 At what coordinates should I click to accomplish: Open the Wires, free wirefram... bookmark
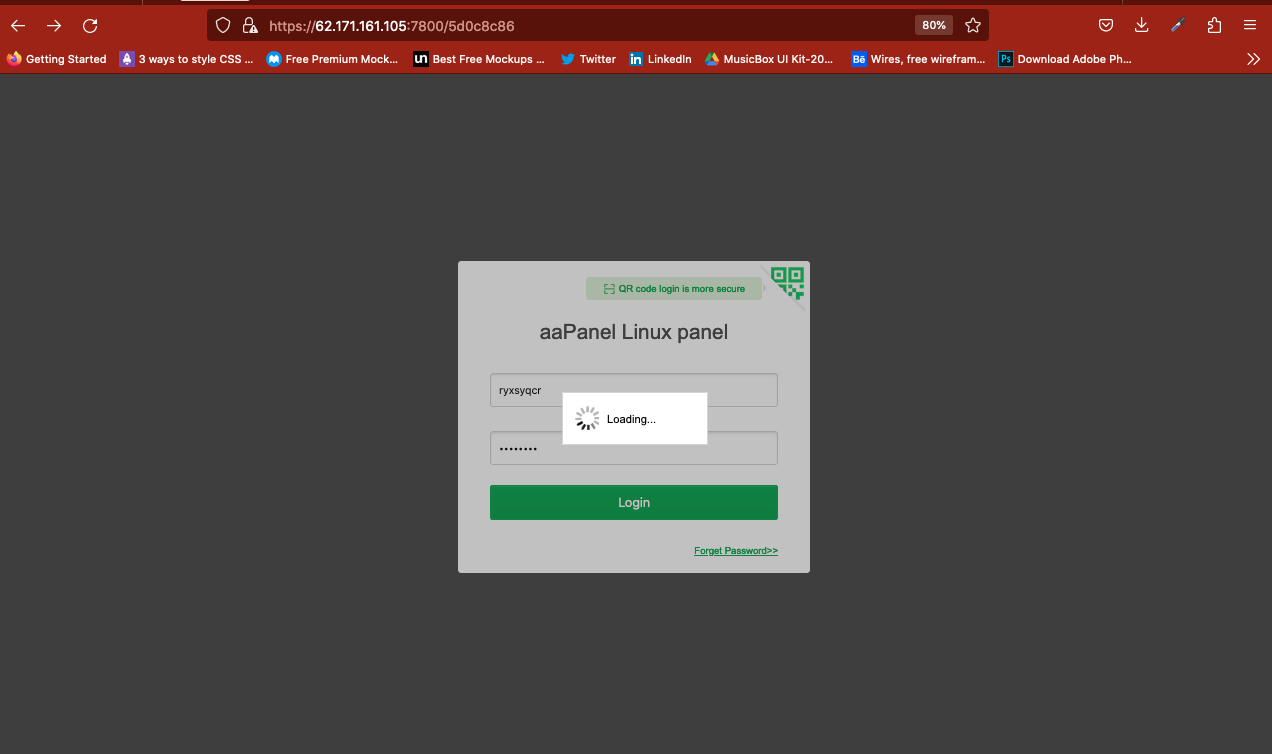coord(918,59)
